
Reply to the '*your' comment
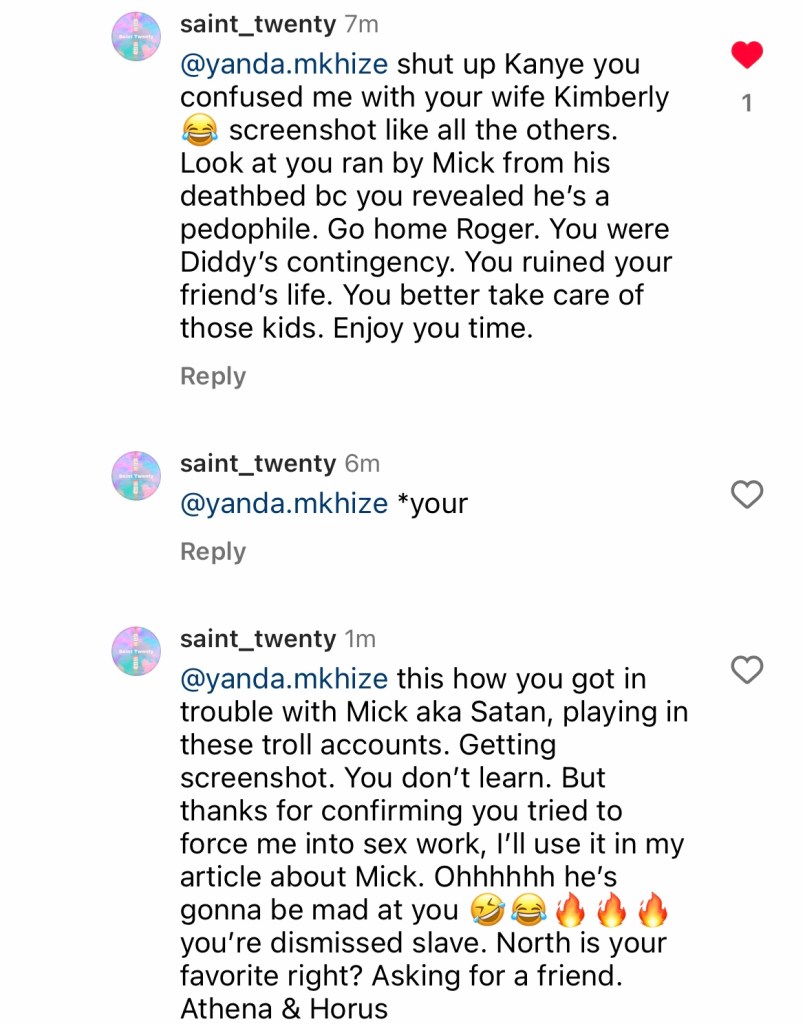pos(213,552)
